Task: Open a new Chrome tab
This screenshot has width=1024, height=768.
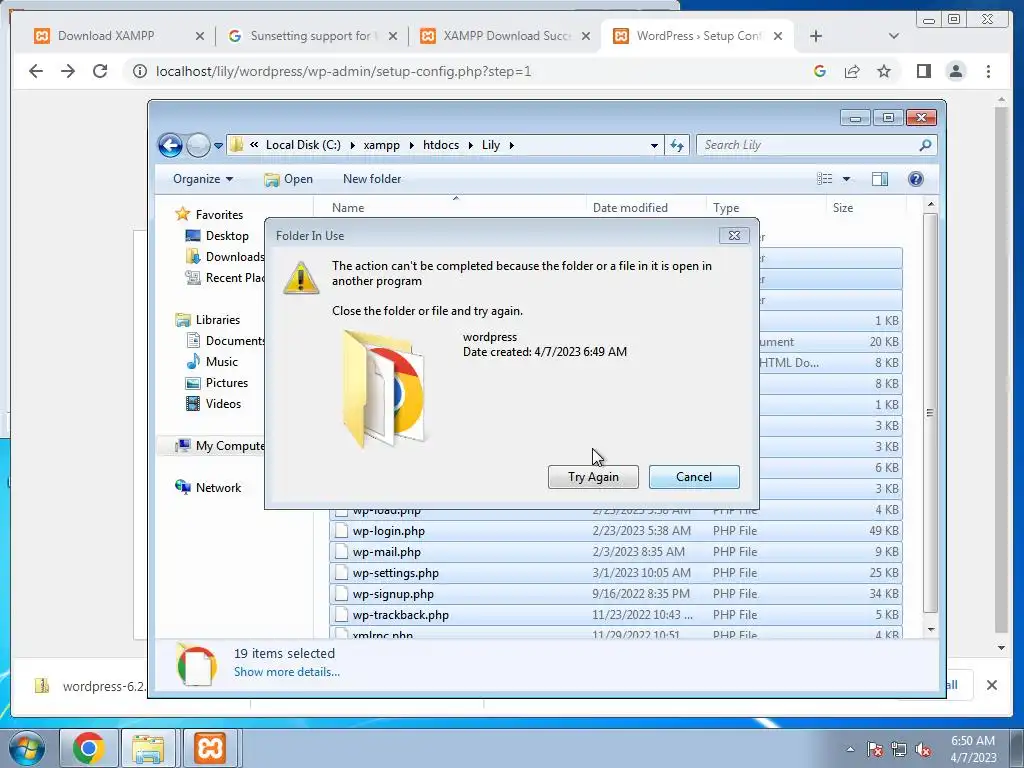Action: 816,36
